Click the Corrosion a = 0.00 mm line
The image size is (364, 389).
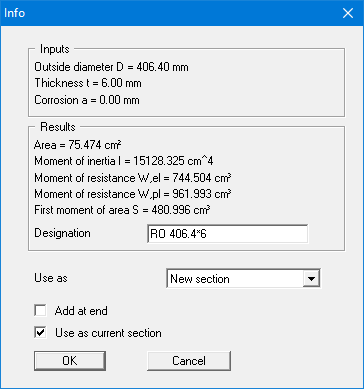click(x=87, y=100)
